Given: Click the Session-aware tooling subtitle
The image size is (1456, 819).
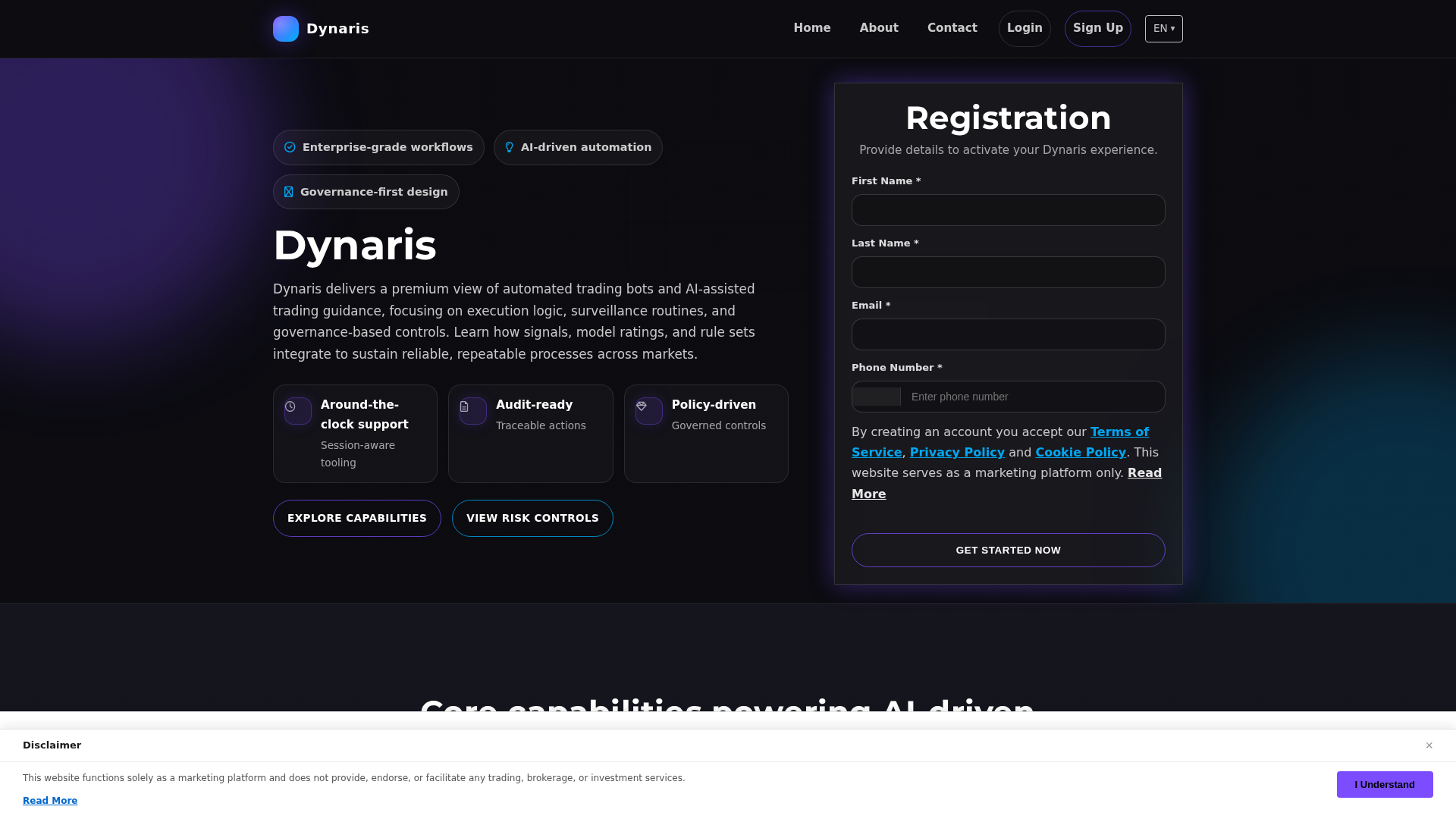Looking at the screenshot, I should coord(358,453).
